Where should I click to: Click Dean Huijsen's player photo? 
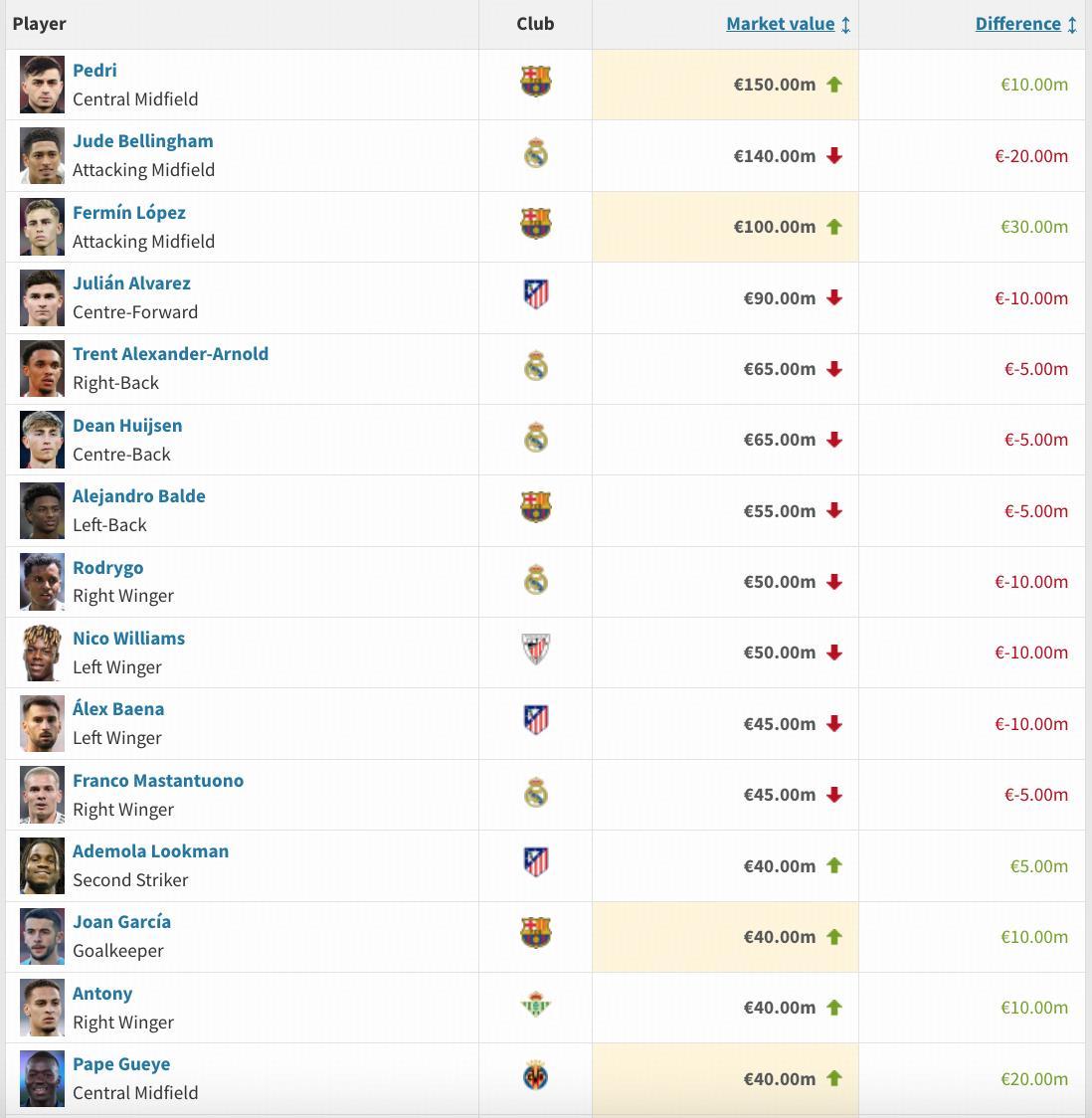(42, 440)
